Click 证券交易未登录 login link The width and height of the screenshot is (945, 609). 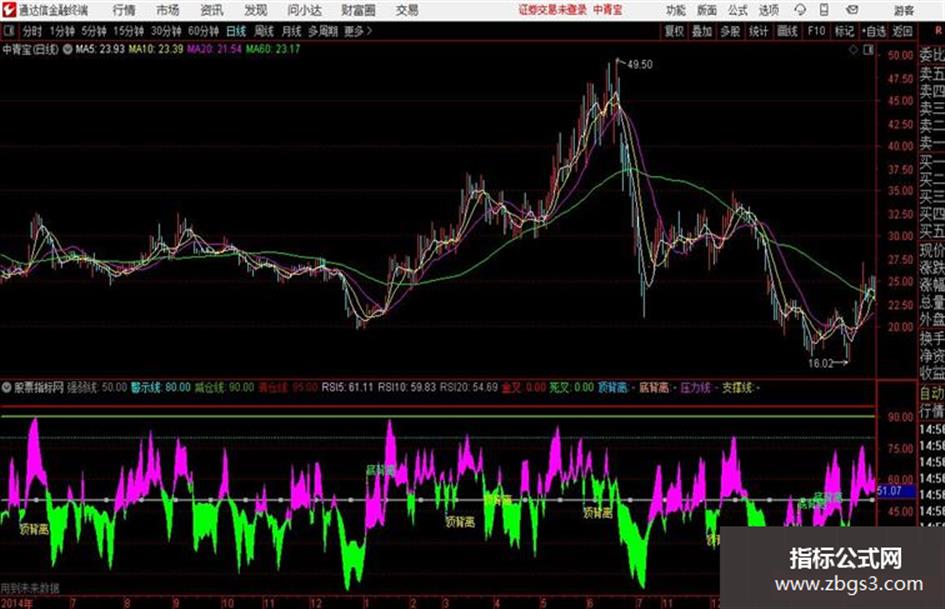[552, 10]
